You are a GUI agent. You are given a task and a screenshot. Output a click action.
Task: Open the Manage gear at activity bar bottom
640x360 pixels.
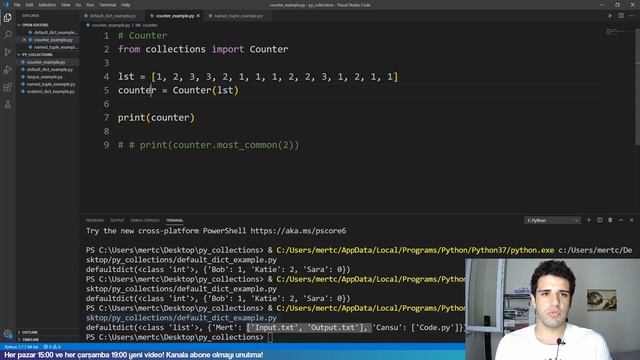click(7, 334)
